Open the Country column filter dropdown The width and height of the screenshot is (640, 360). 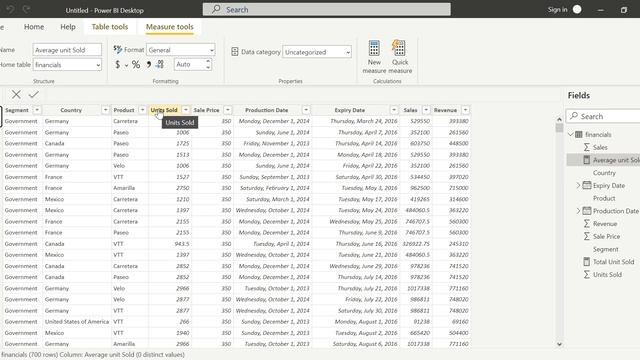pyautogui.click(x=105, y=110)
